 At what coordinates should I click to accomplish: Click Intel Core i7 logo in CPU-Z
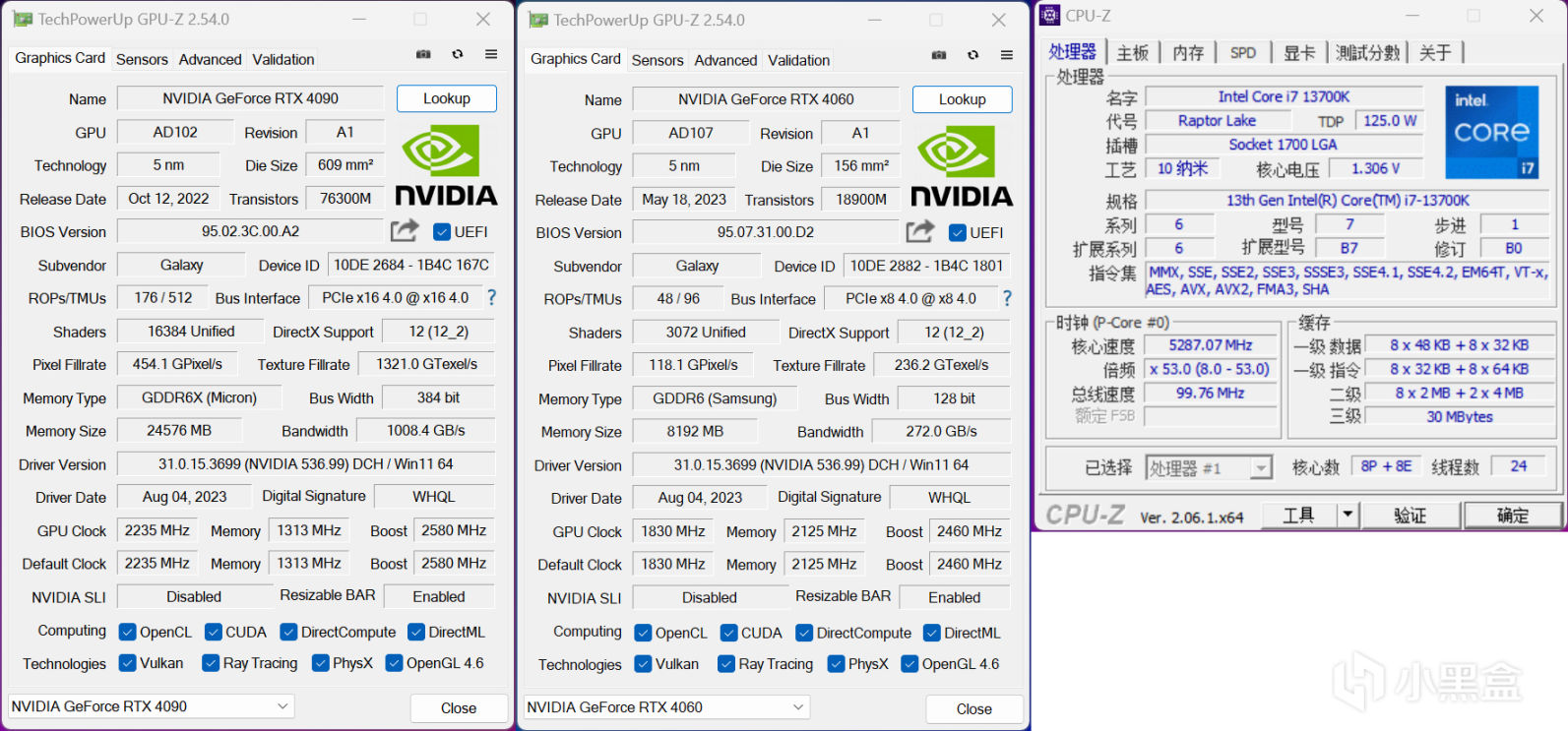(x=1492, y=133)
